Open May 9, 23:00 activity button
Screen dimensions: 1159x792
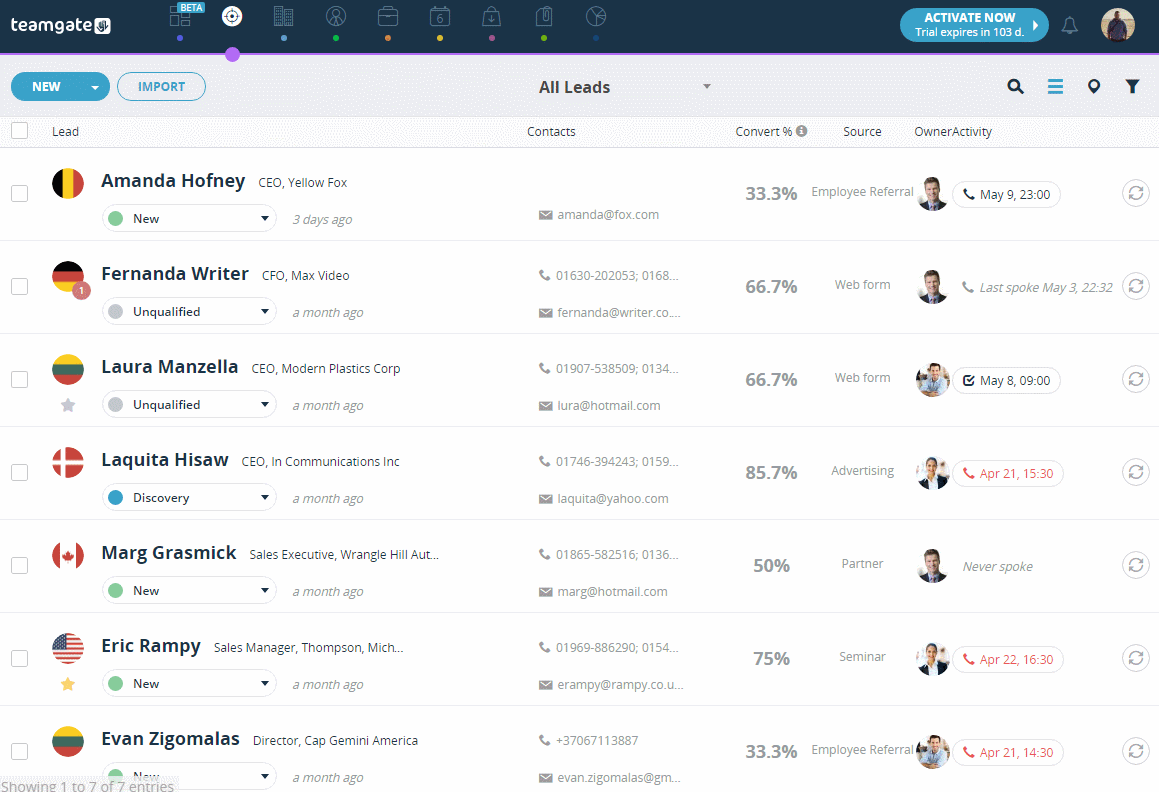(1006, 194)
